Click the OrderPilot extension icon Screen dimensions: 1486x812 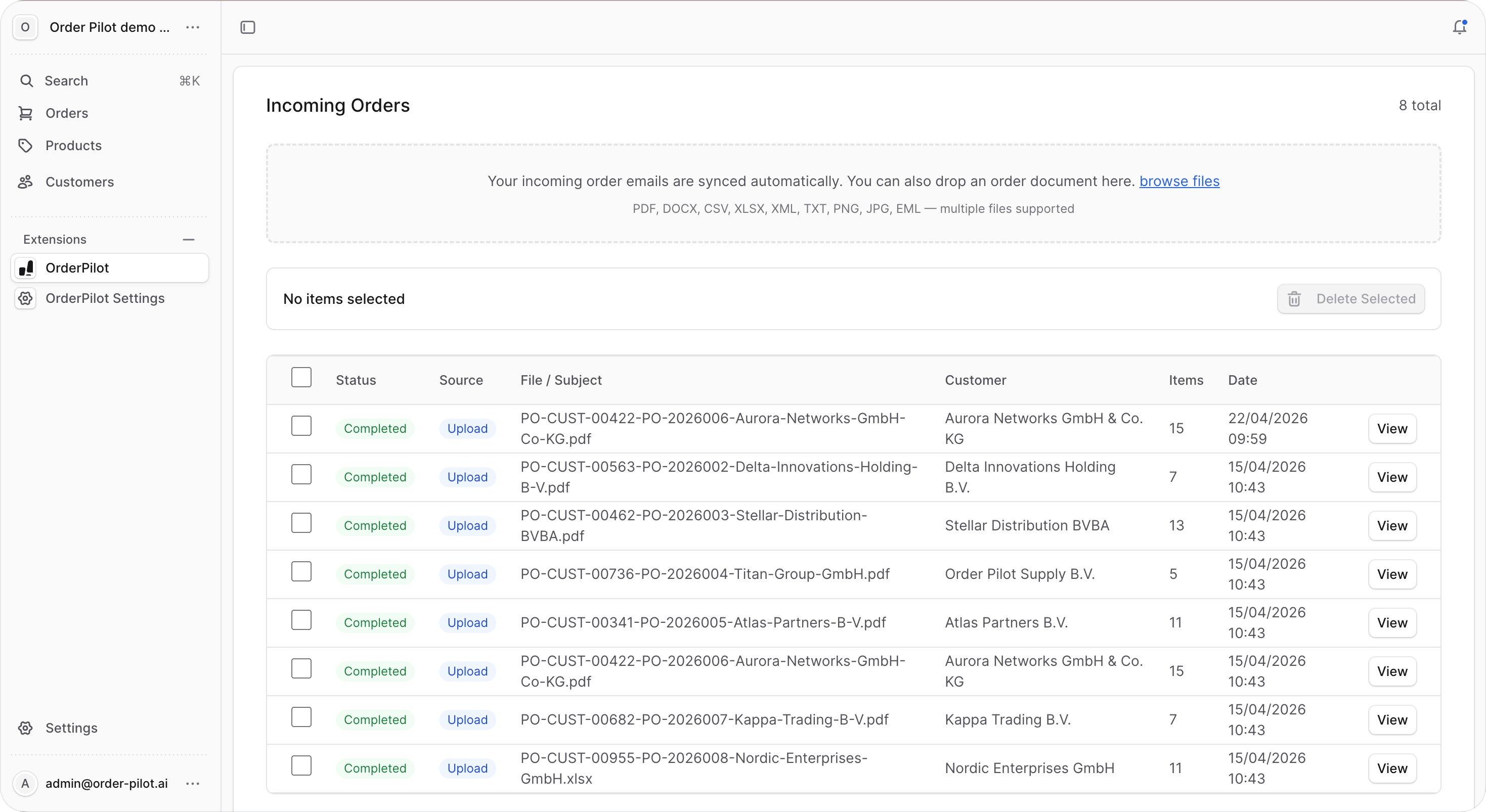(26, 267)
